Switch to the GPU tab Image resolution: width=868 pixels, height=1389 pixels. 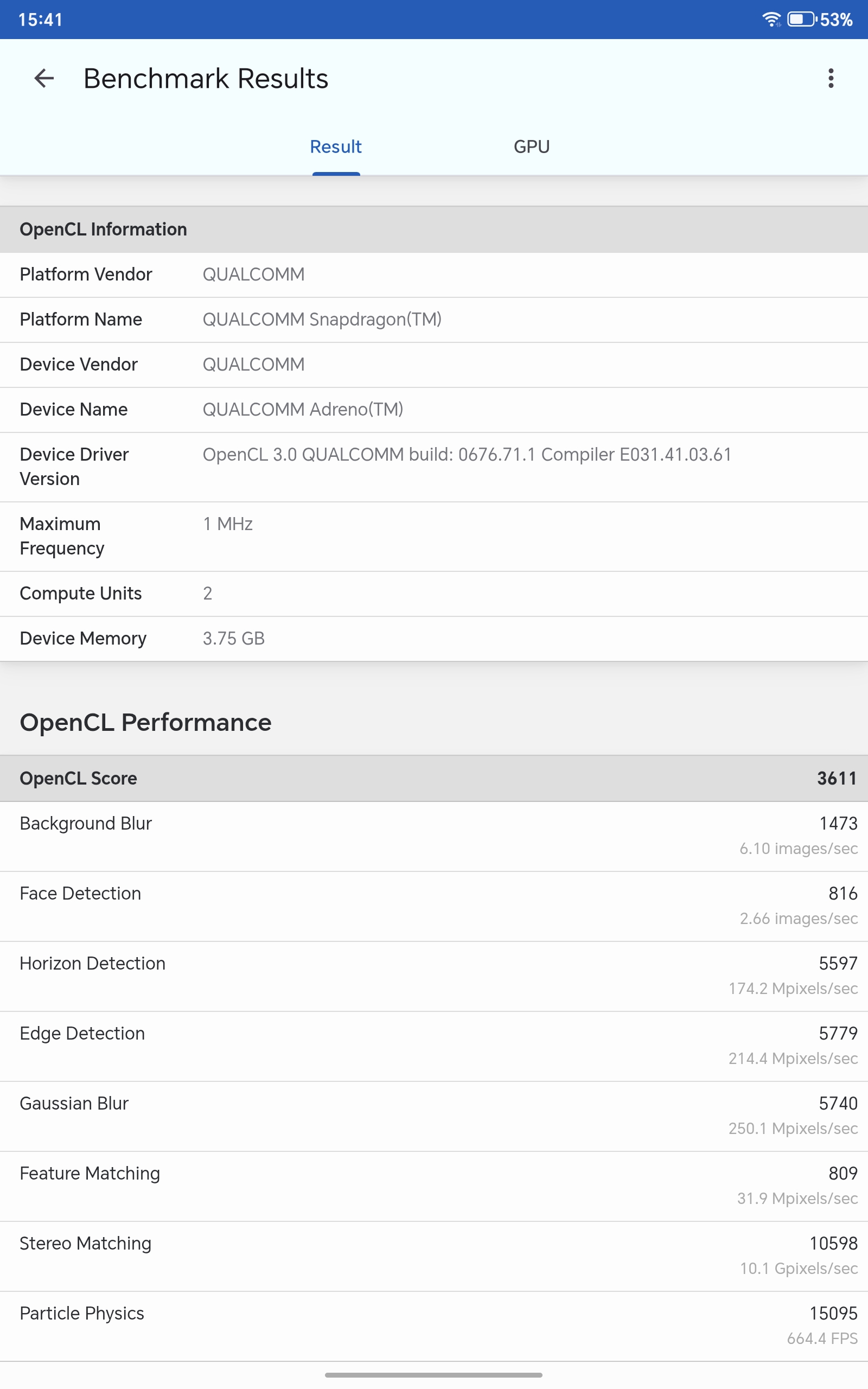(531, 147)
